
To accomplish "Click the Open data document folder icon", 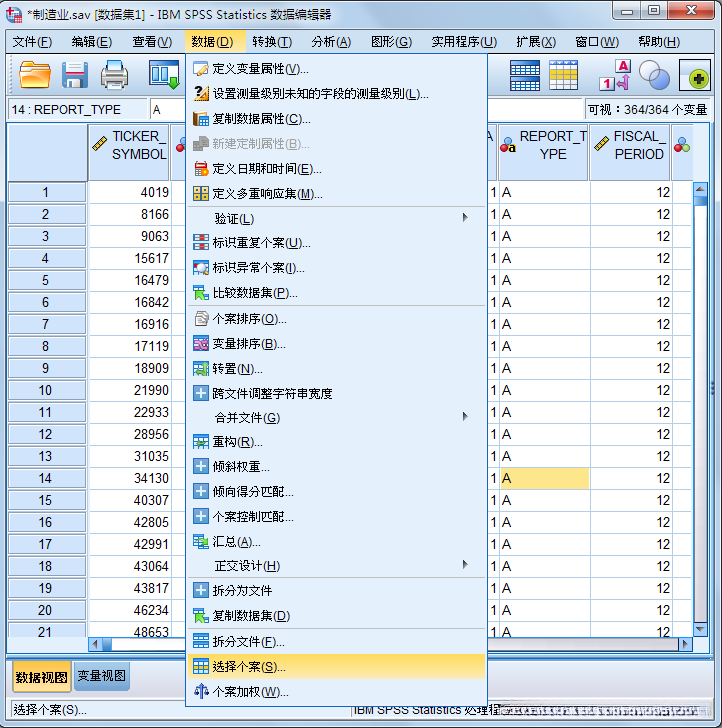I will point(34,75).
